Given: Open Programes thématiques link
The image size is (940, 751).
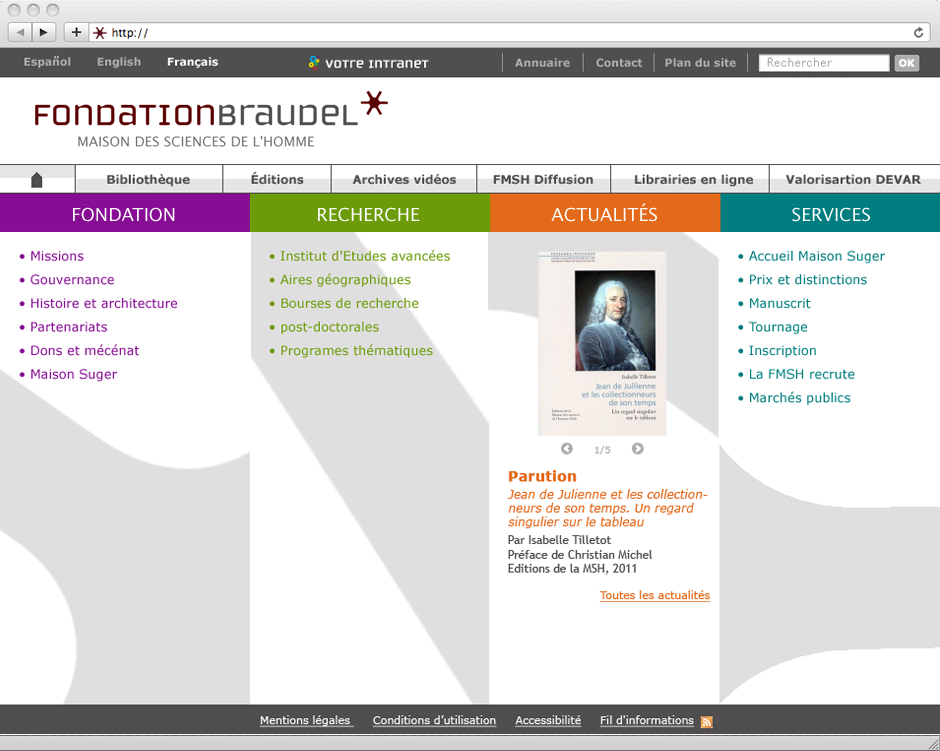Looking at the screenshot, I should (x=357, y=351).
